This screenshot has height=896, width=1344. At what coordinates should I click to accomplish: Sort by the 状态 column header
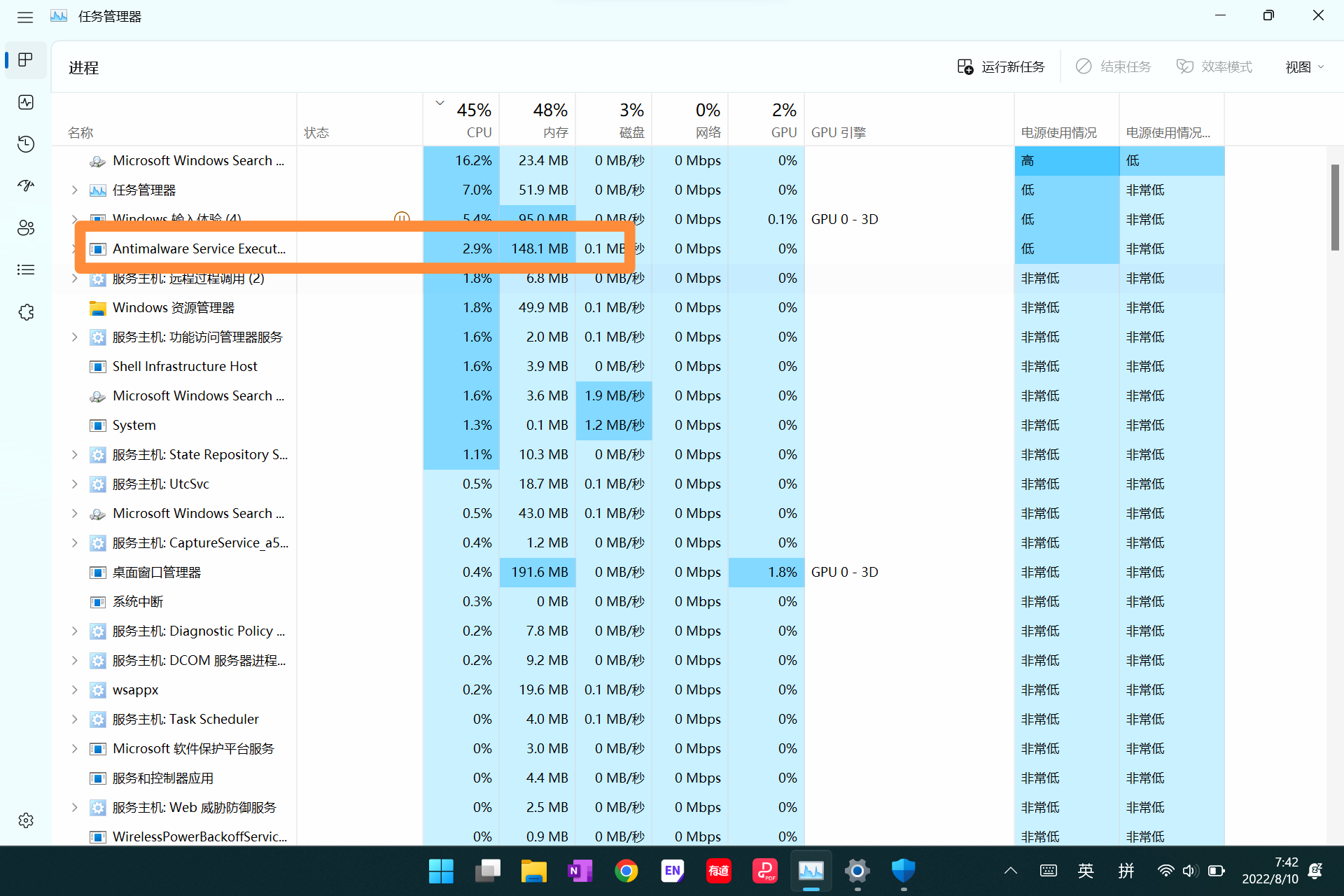point(360,119)
